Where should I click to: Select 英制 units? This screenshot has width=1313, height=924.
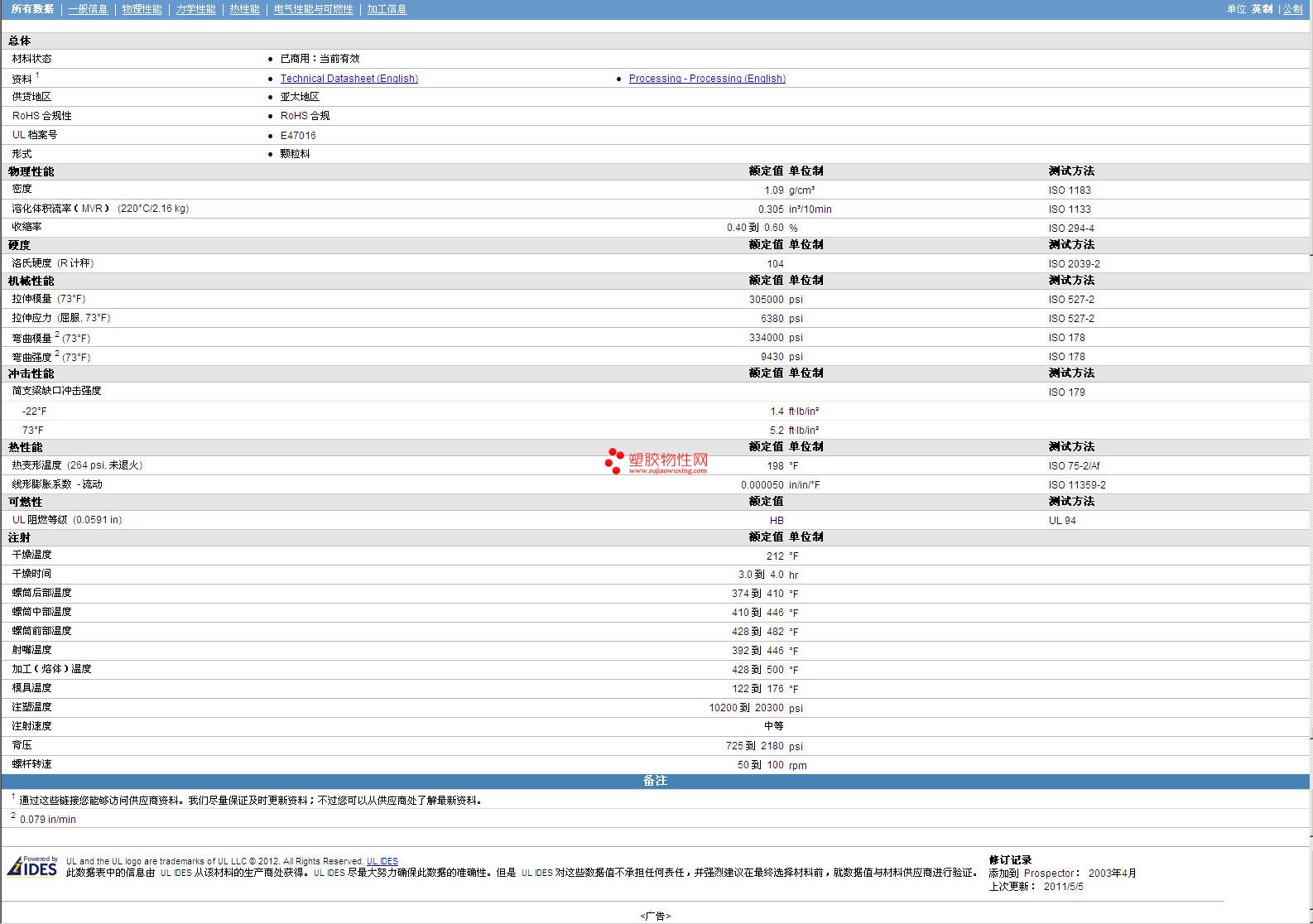tap(1262, 9)
